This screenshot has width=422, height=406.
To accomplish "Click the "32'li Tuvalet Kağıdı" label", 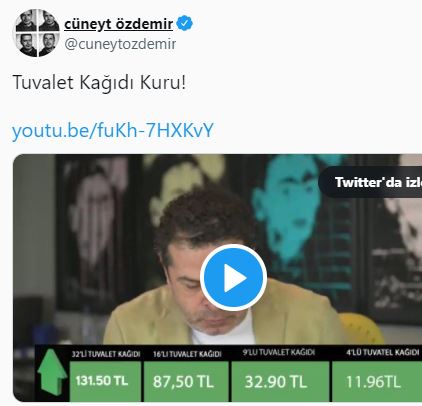I will [106, 354].
